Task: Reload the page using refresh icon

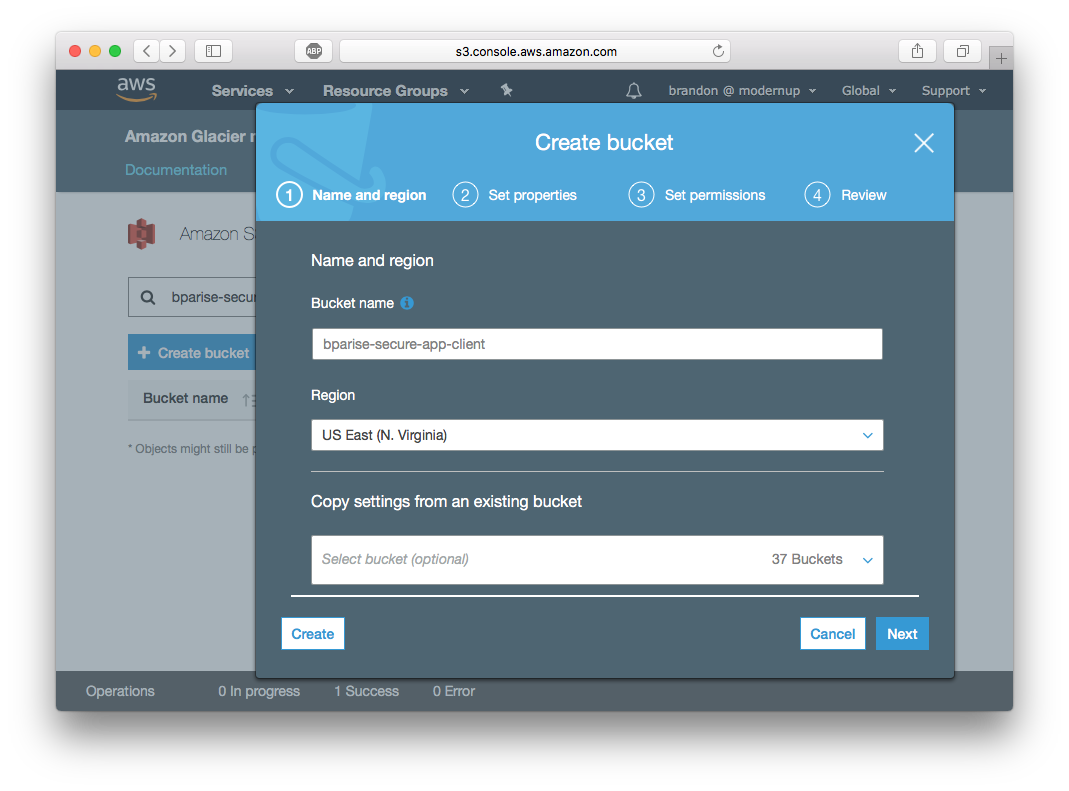Action: pos(717,51)
